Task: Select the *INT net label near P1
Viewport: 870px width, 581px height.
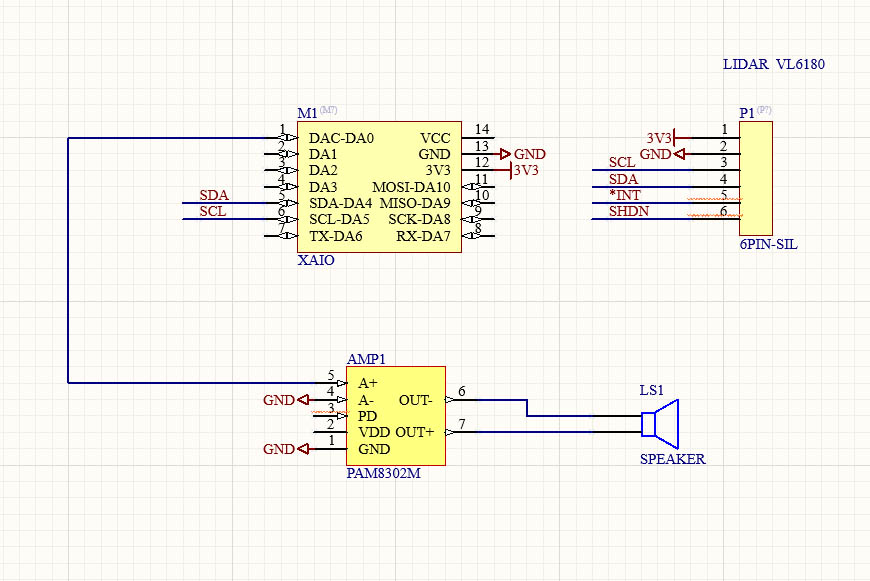Action: pos(624,195)
